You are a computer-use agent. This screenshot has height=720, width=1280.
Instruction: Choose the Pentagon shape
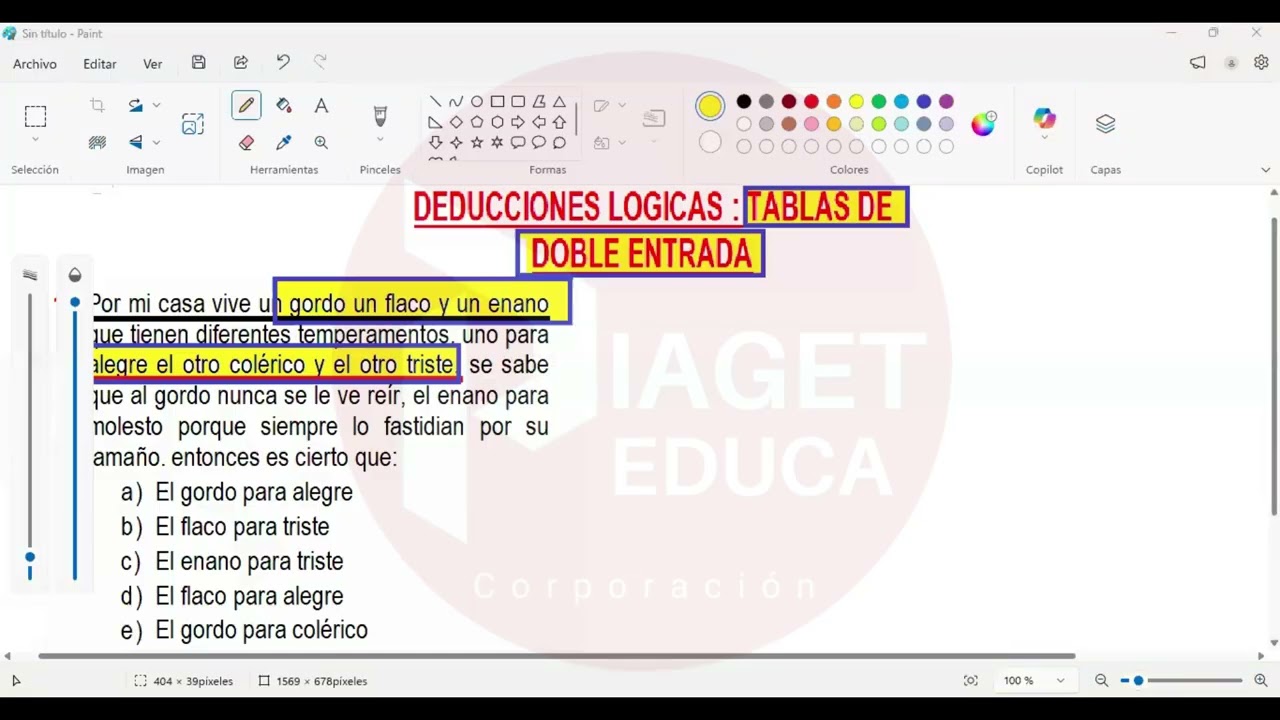click(x=477, y=122)
